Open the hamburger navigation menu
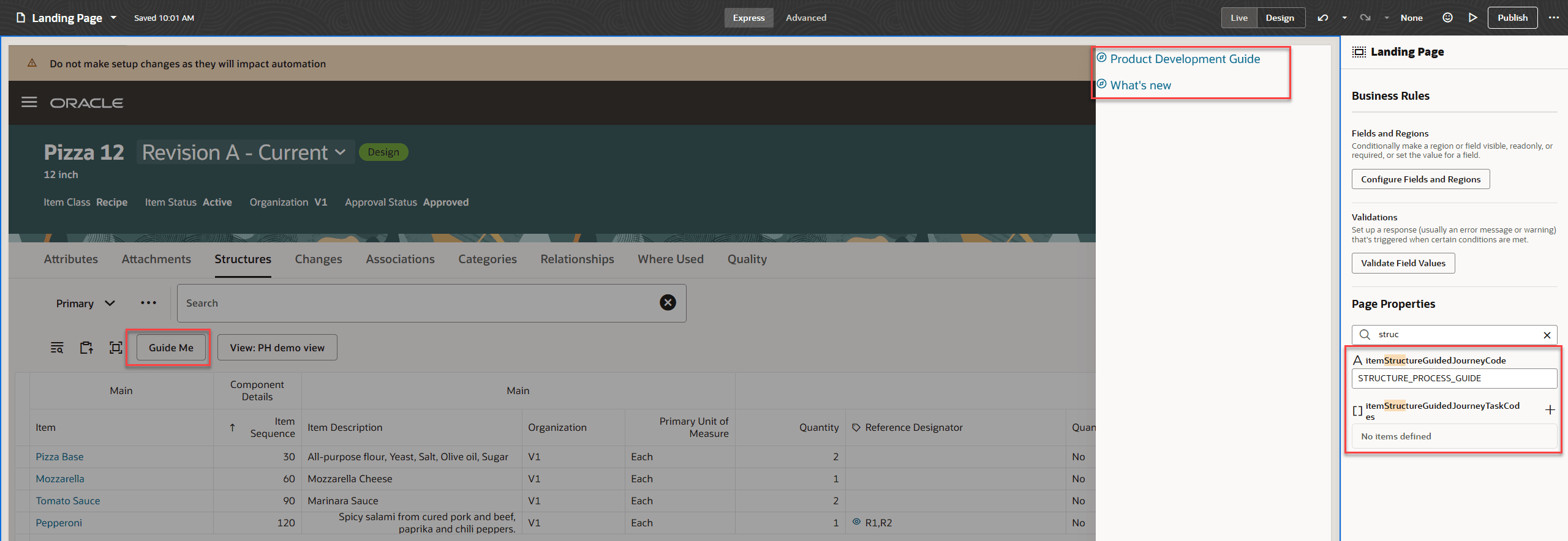Viewport: 1568px width, 541px height. 29,102
